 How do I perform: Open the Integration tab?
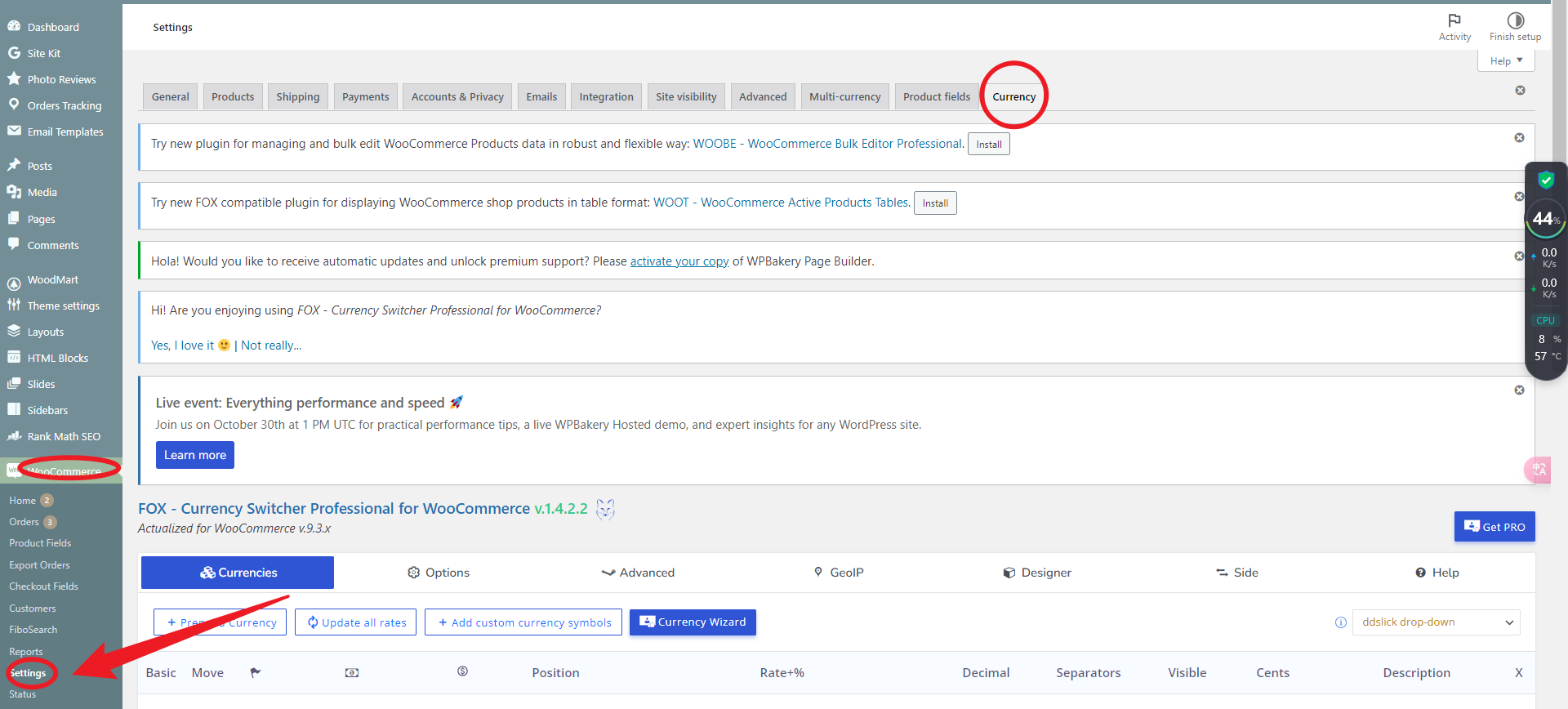[606, 96]
